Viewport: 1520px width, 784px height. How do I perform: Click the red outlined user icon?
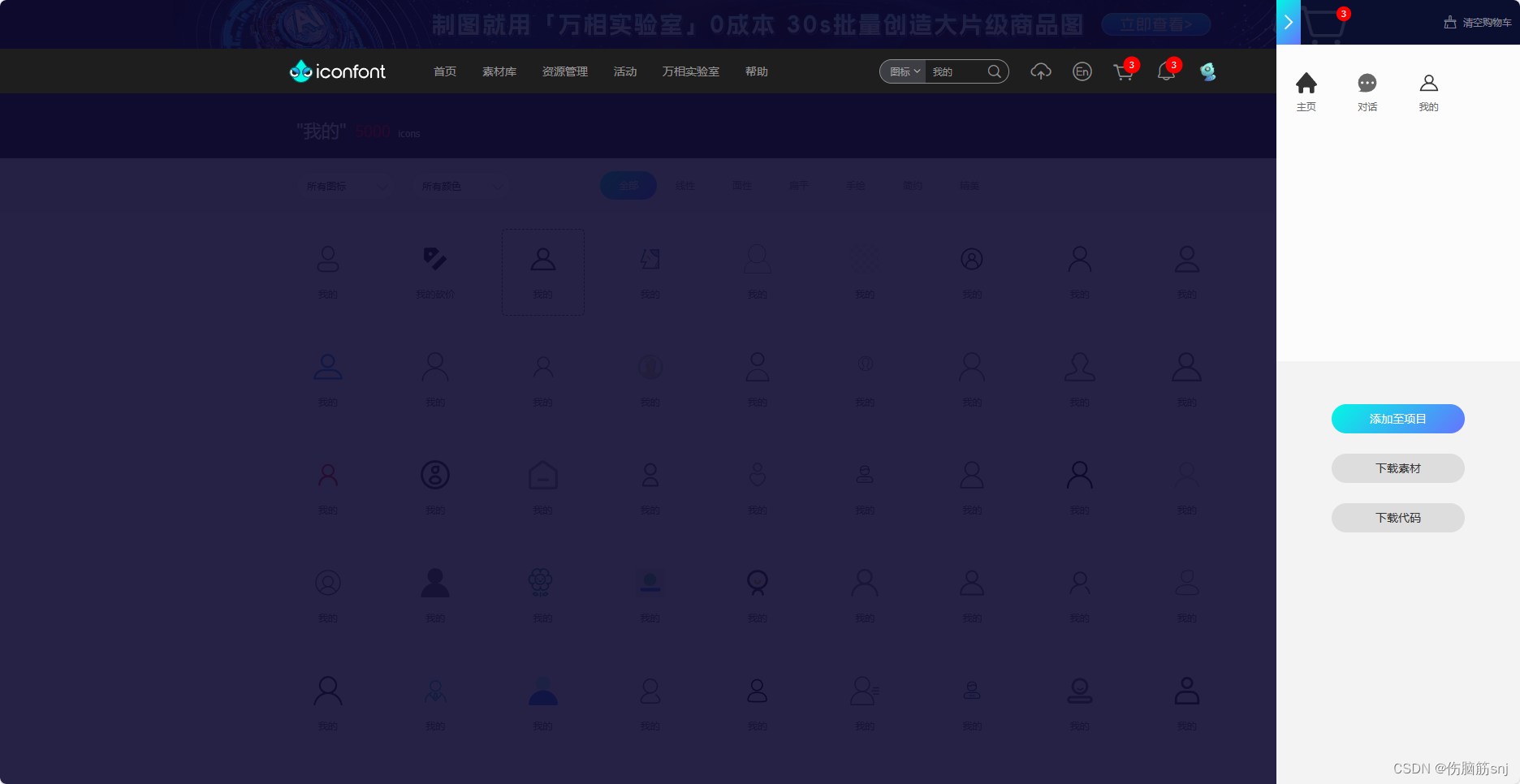[328, 475]
